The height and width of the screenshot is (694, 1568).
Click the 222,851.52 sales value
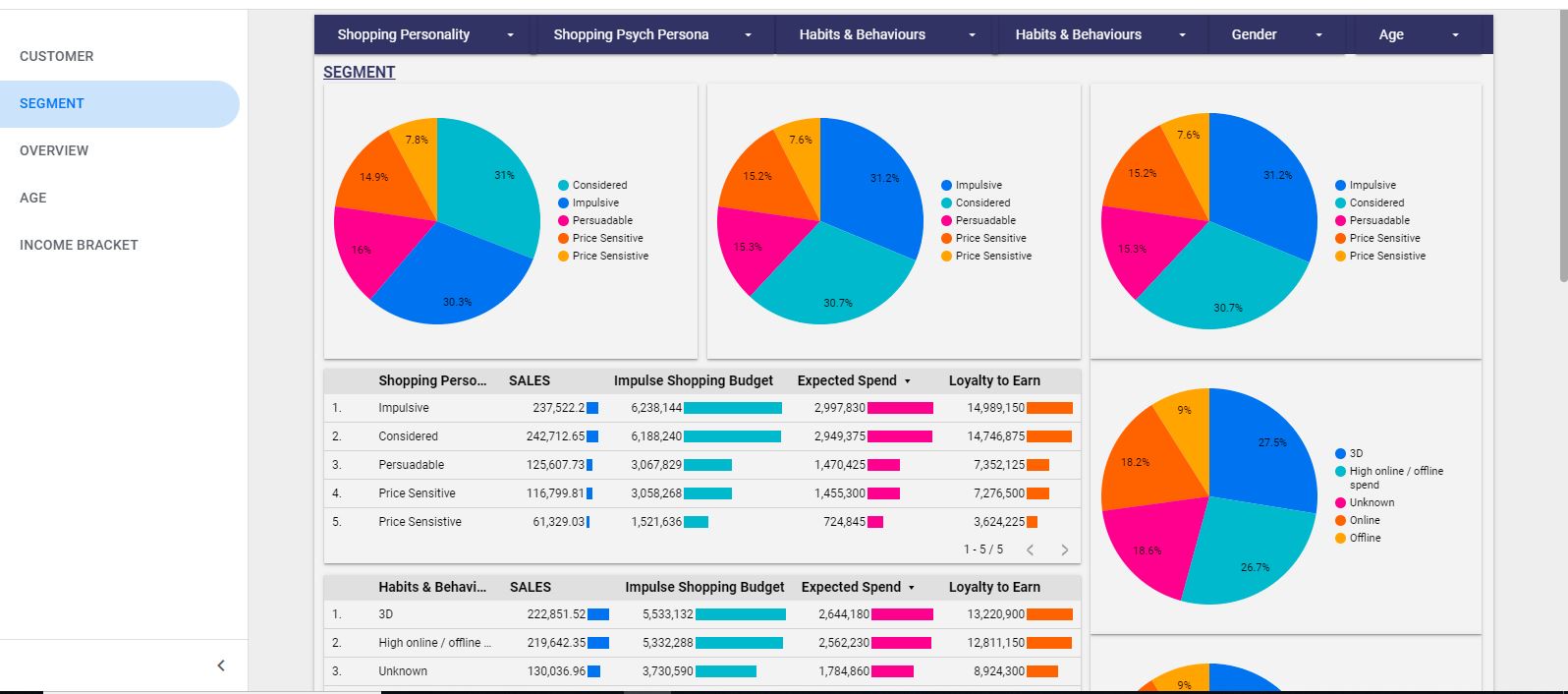pyautogui.click(x=556, y=614)
